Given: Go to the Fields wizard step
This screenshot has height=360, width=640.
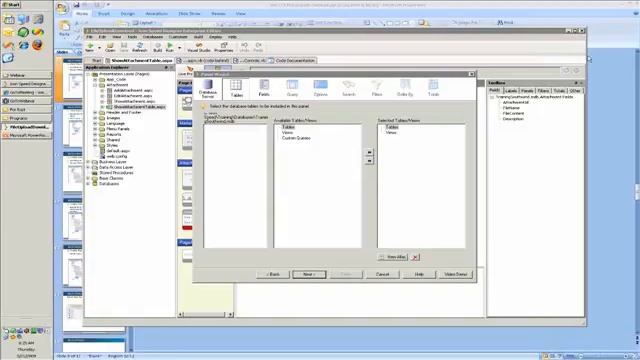Looking at the screenshot, I should 264,88.
